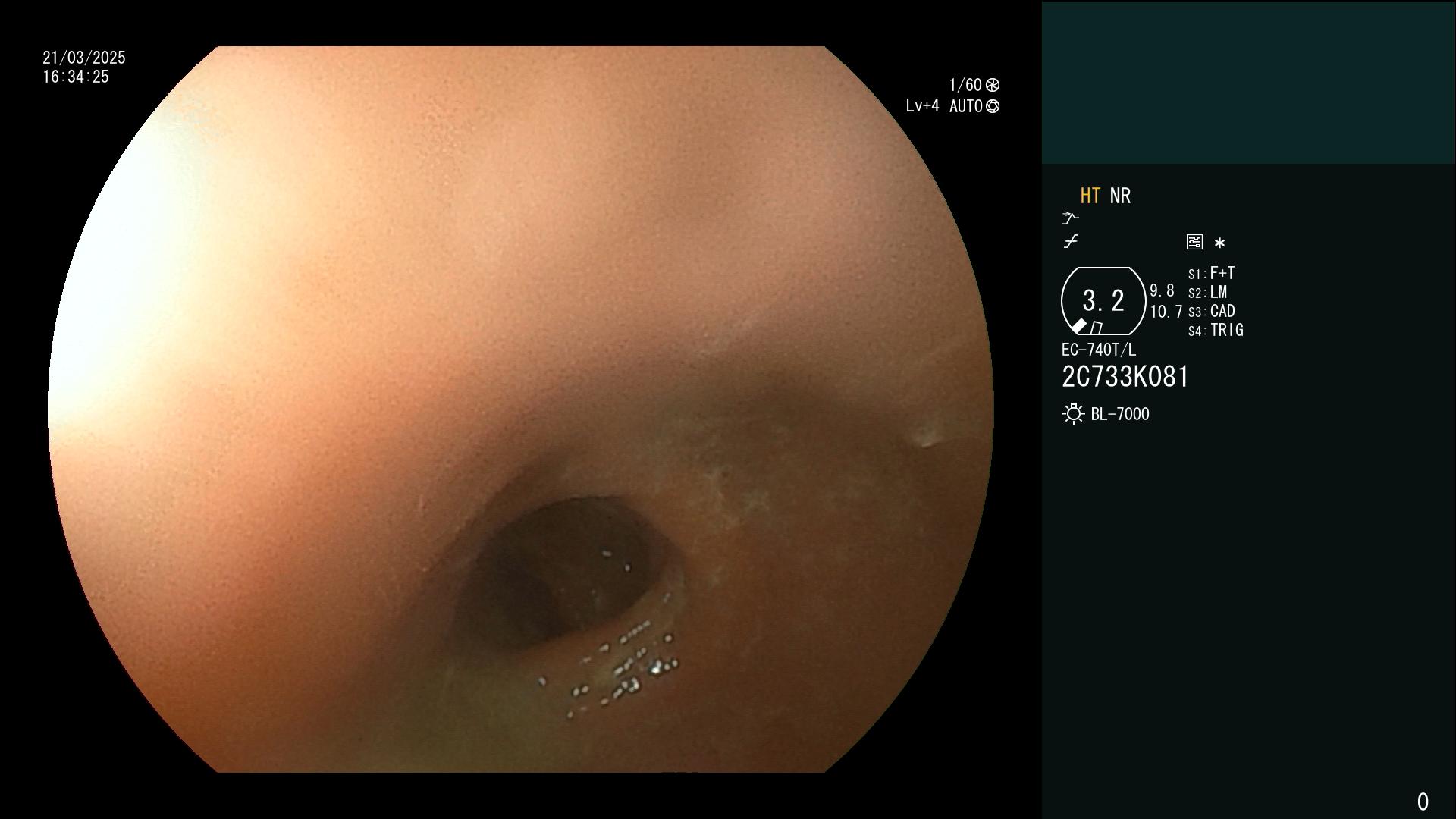Viewport: 1456px width, 819px height.
Task: Click the scope diameter indicator 3.2
Action: (x=1103, y=301)
